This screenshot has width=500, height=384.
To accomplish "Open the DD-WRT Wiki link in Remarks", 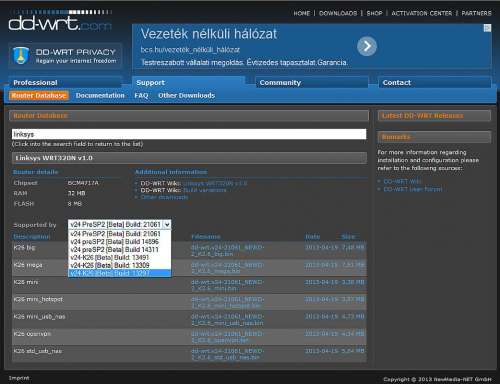I will tap(402, 181).
